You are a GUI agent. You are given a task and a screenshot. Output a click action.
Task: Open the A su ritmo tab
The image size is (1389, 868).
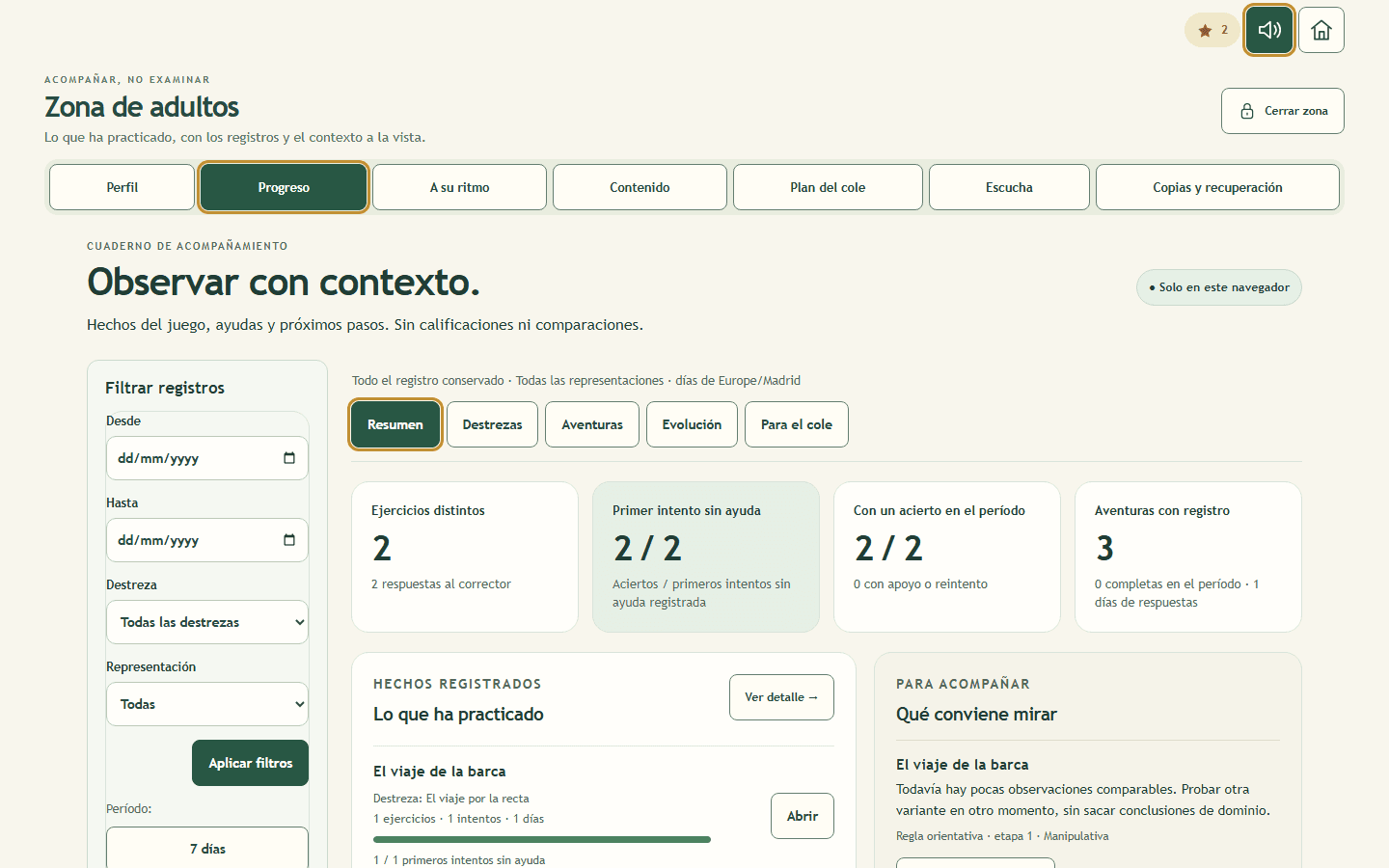tap(459, 187)
